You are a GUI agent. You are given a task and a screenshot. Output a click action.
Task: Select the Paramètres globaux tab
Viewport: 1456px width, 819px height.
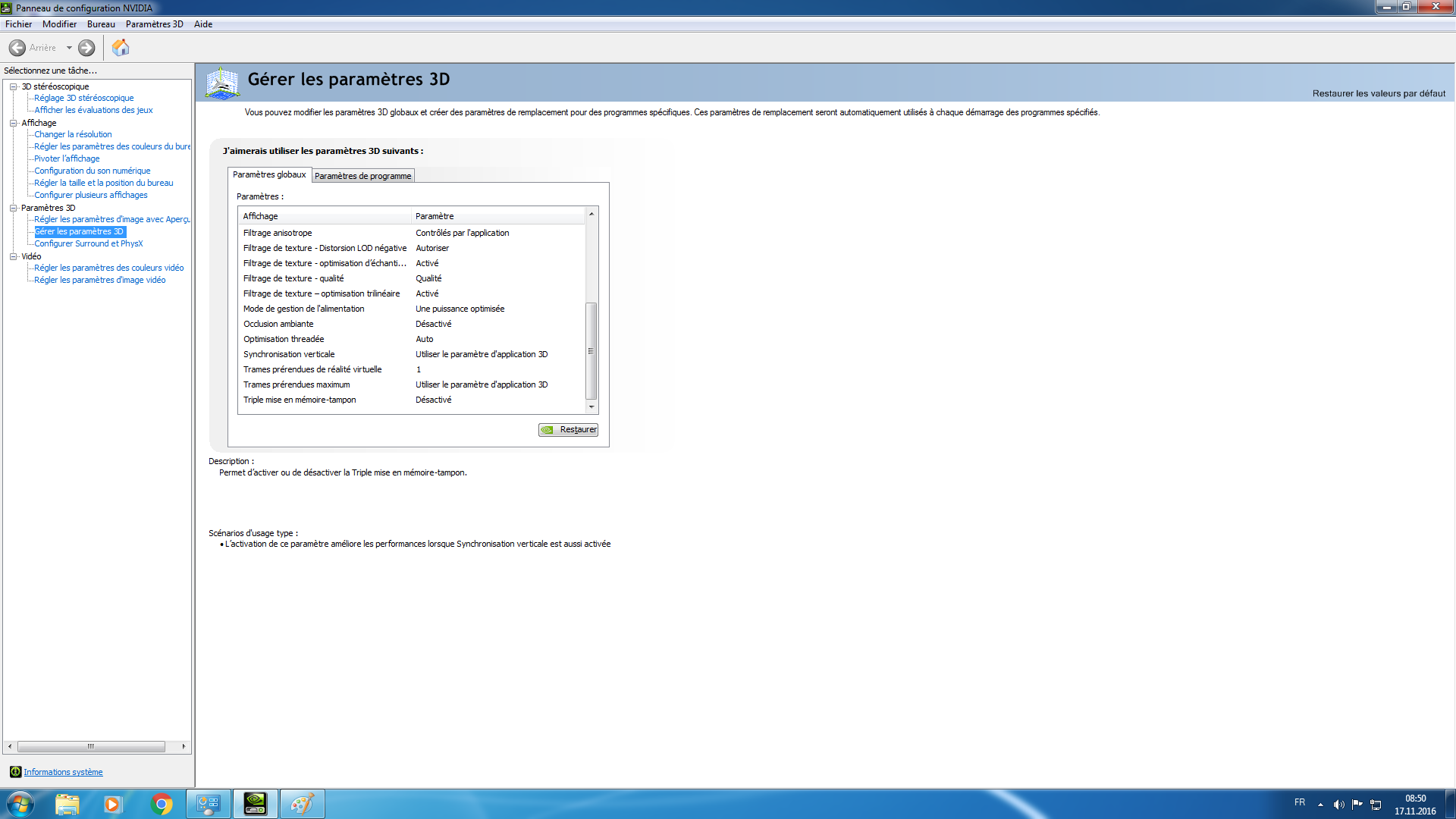tap(269, 174)
